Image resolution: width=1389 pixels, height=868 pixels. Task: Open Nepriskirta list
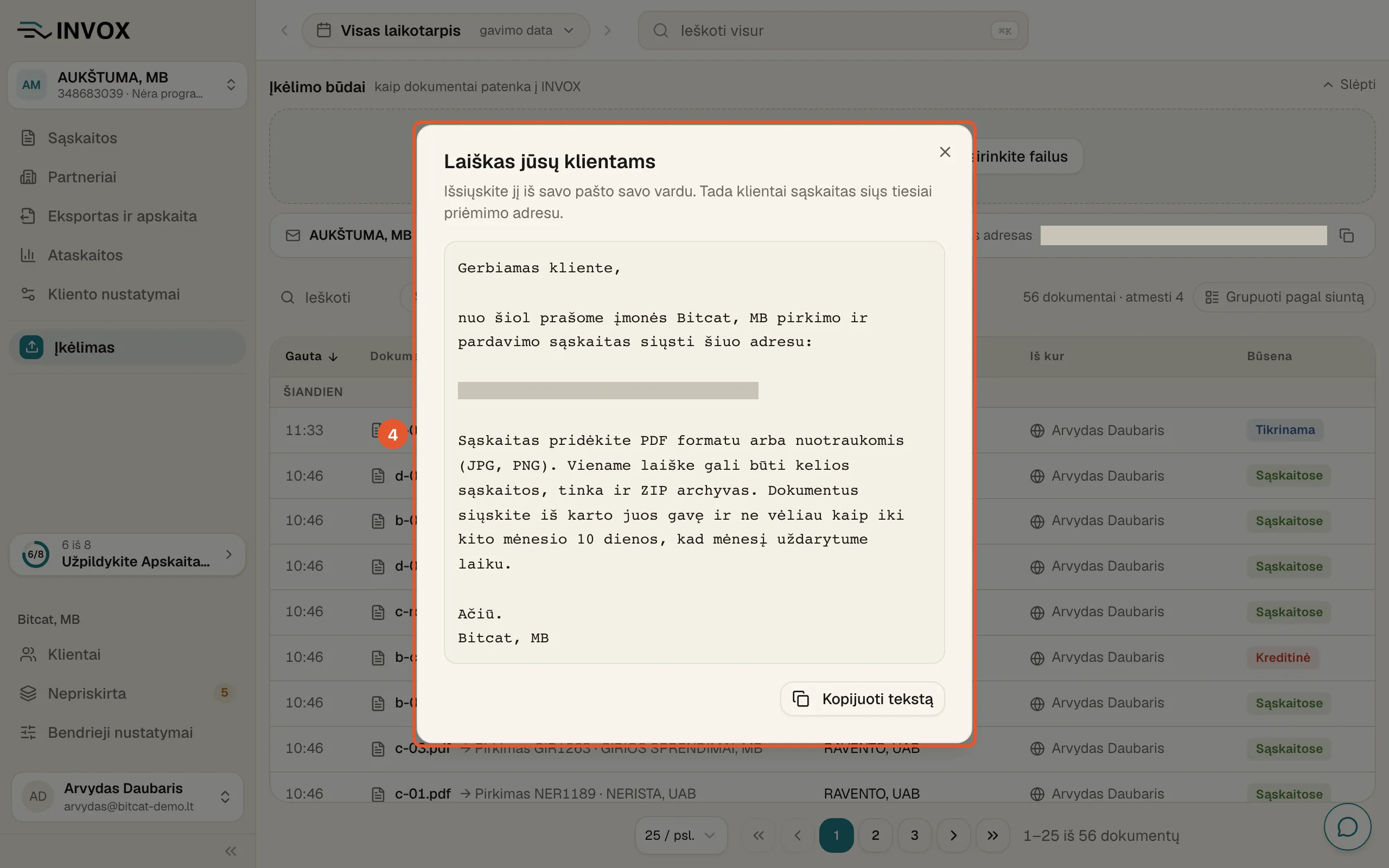tap(128, 693)
